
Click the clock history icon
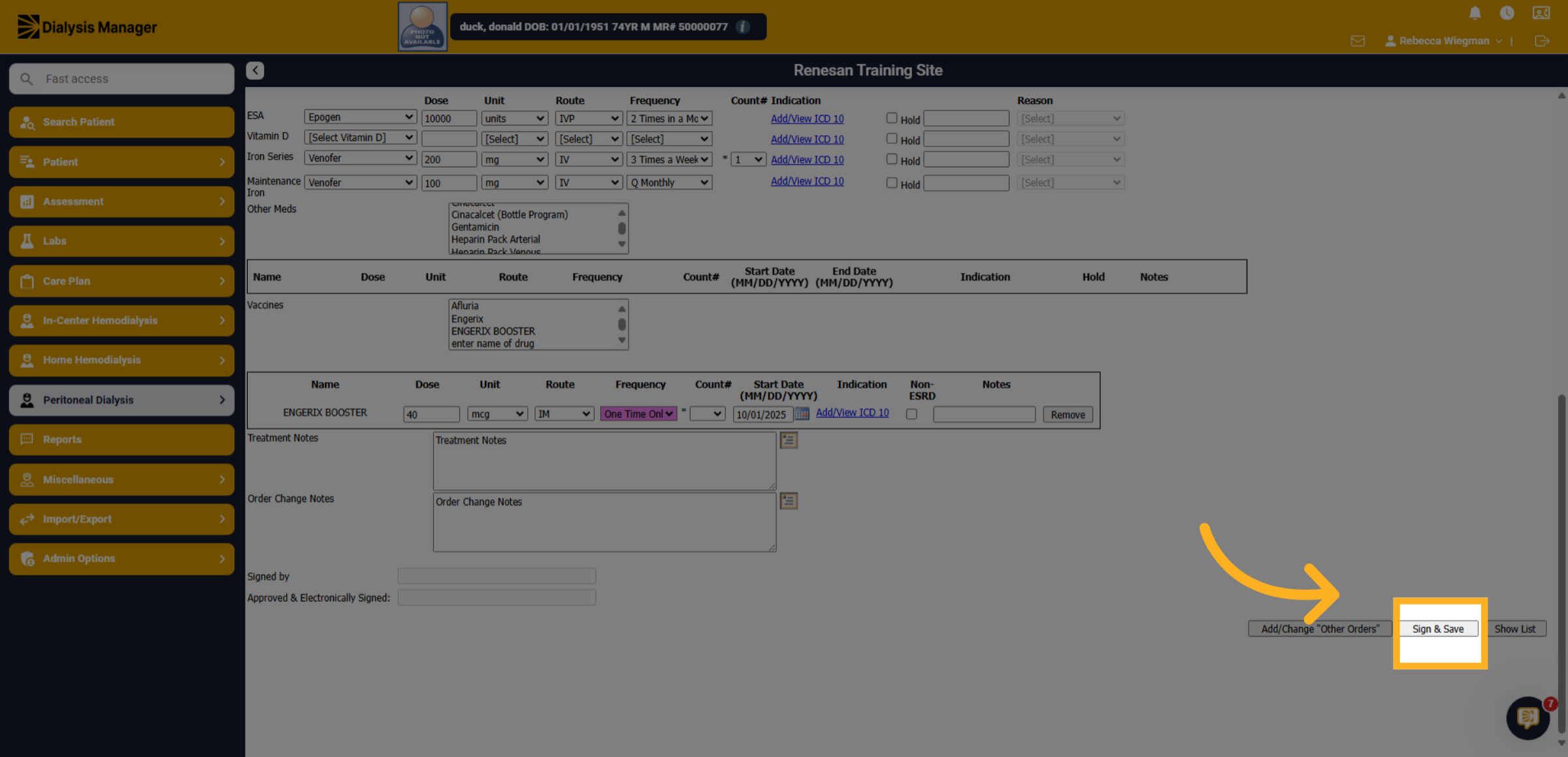[1507, 13]
